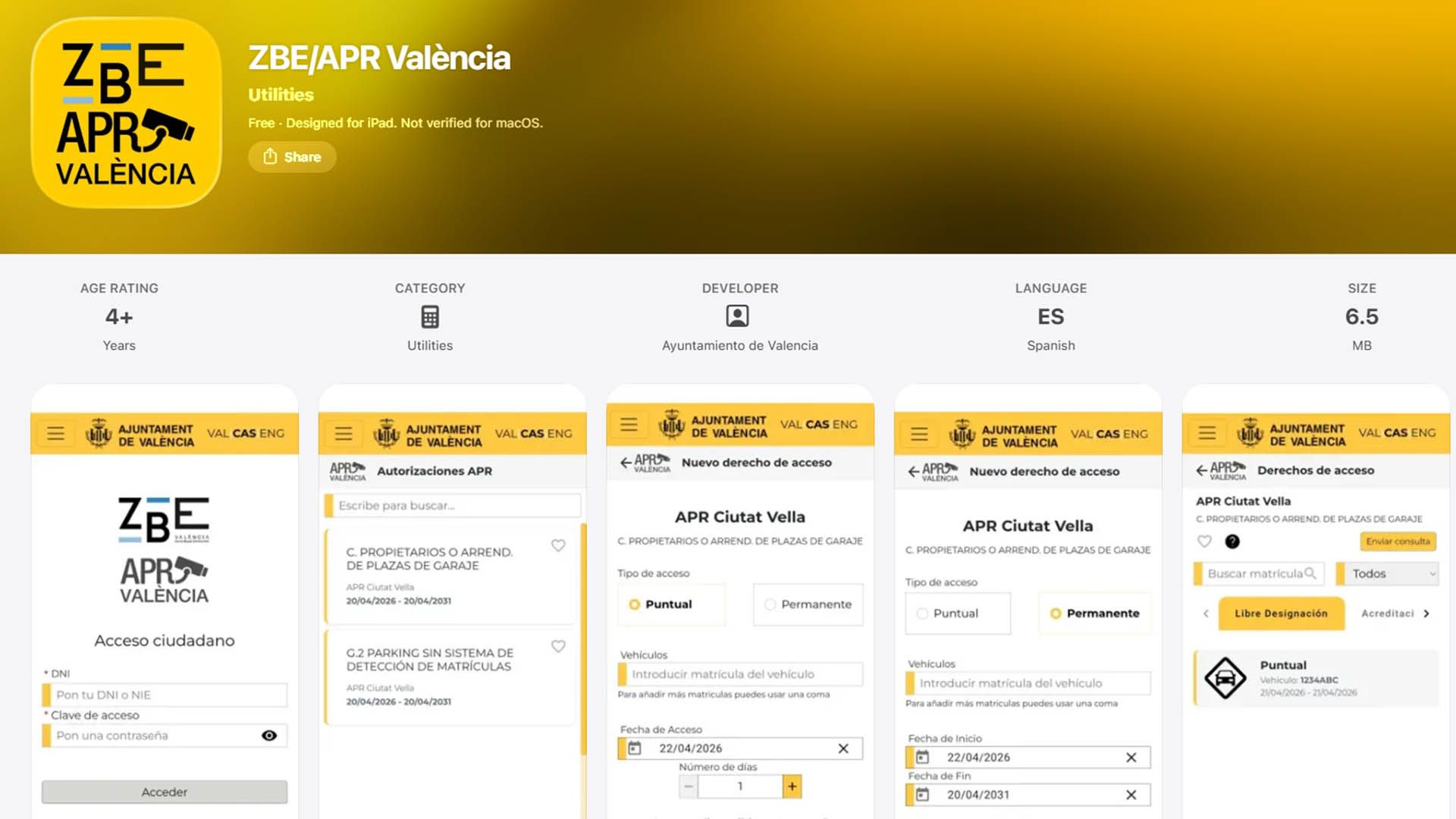Open calendar icon beside Fecha de Acceso
The height and width of the screenshot is (819, 1456).
pos(635,748)
